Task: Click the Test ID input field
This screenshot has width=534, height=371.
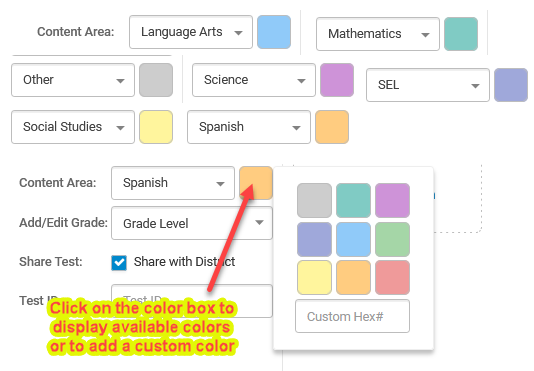Action: pyautogui.click(x=192, y=301)
